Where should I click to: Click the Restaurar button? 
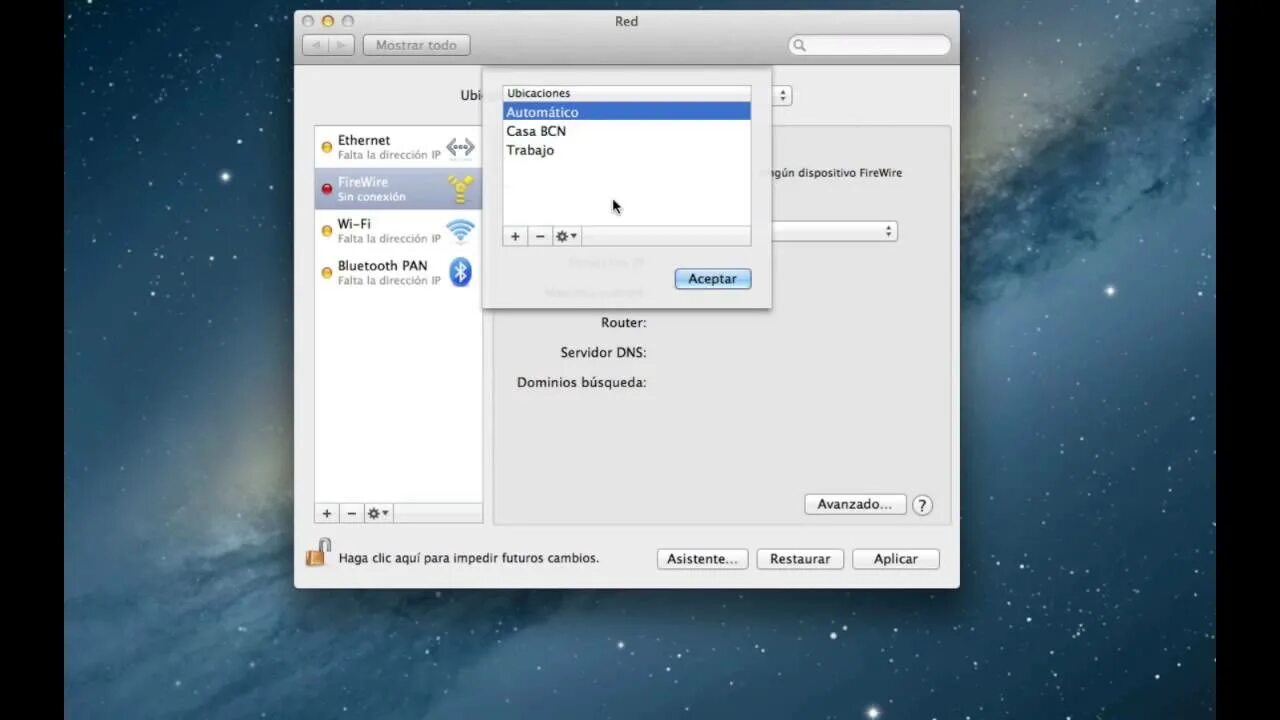800,559
